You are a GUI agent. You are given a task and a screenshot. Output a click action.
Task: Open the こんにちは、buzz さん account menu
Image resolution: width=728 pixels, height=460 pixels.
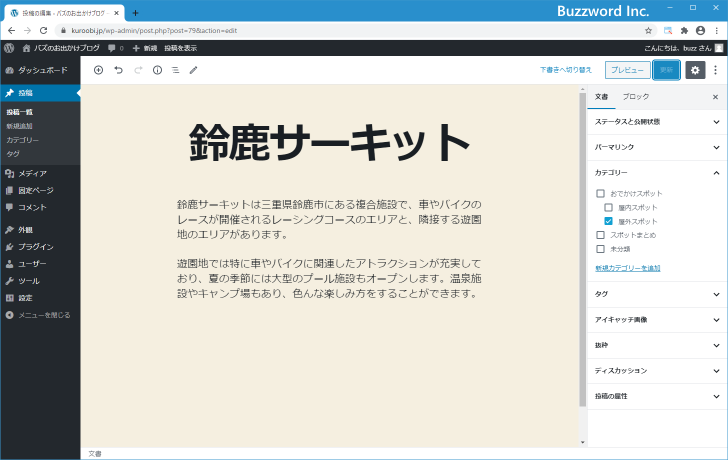point(683,48)
